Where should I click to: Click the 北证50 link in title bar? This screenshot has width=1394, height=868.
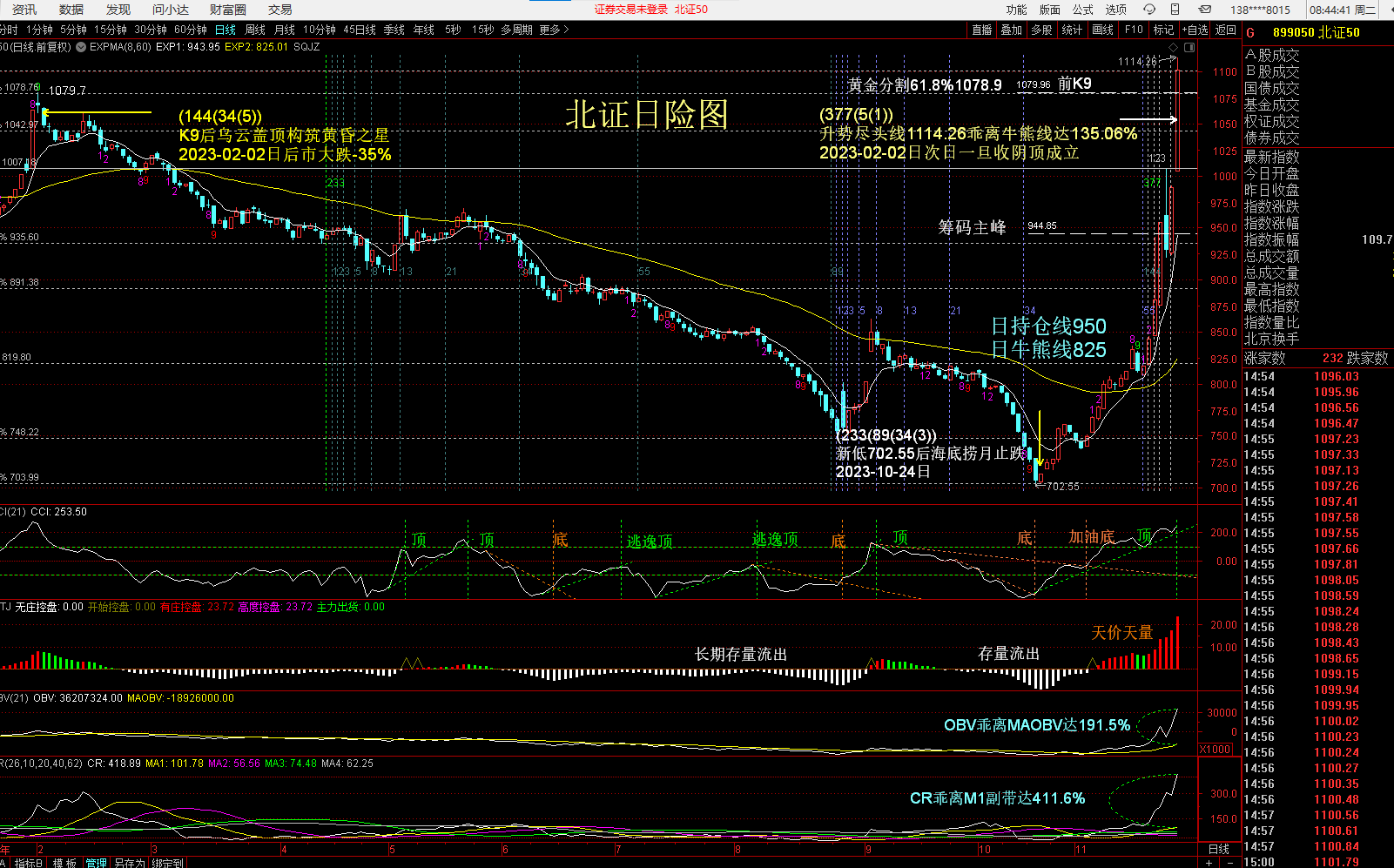coord(691,10)
